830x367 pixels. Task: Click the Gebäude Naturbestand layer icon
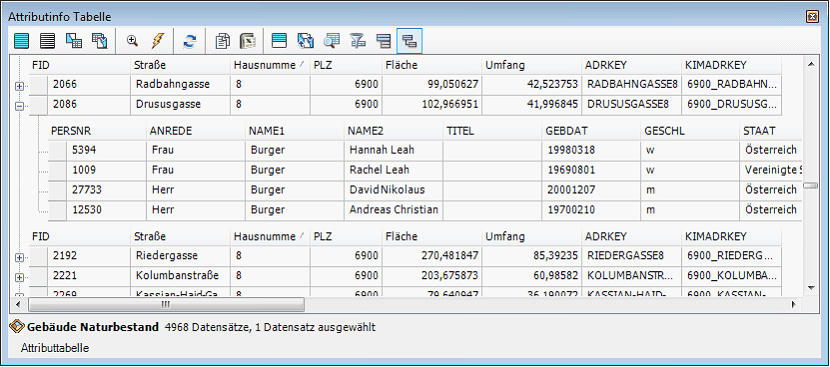click(x=16, y=327)
